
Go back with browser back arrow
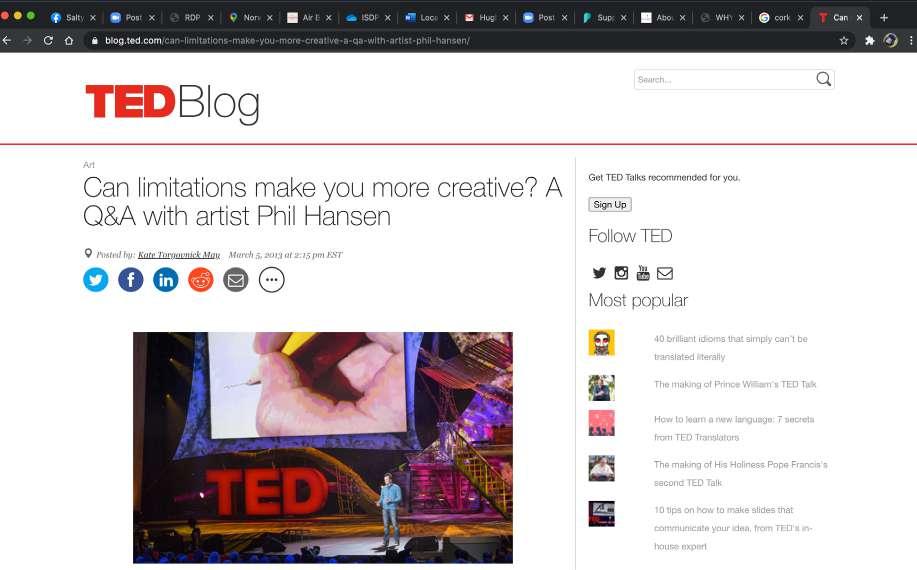point(7,40)
